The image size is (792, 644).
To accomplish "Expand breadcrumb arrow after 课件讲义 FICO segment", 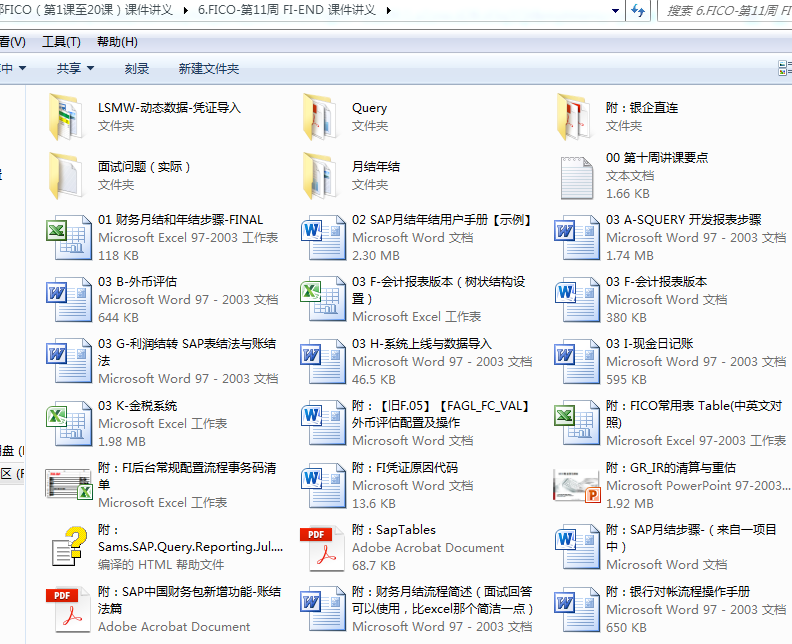I will coord(185,10).
